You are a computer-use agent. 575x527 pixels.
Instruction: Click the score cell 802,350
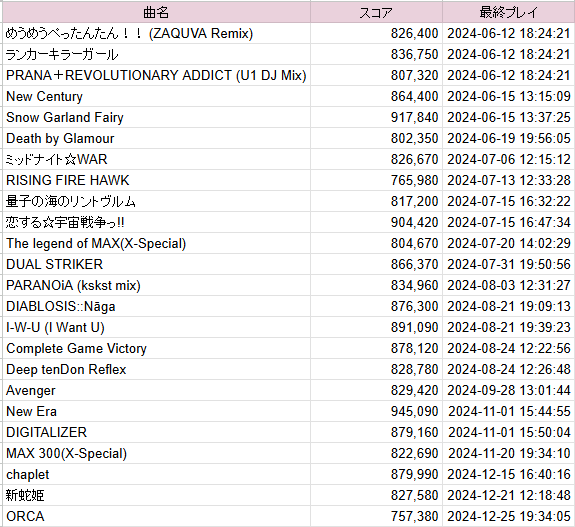(376, 138)
